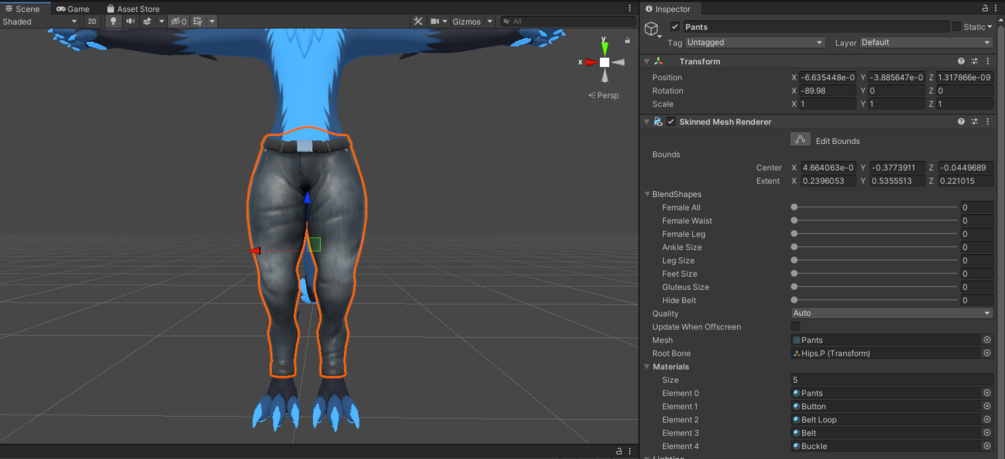
Task: Edit Gluteus Size value field
Action: tap(977, 287)
